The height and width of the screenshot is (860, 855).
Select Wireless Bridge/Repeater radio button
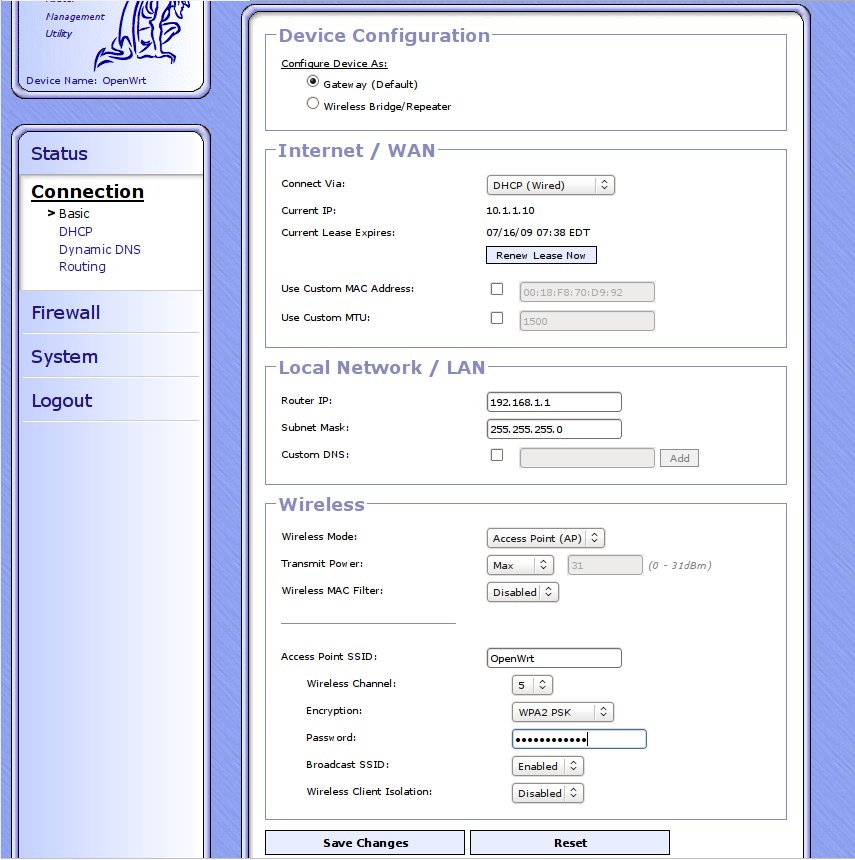[x=313, y=103]
